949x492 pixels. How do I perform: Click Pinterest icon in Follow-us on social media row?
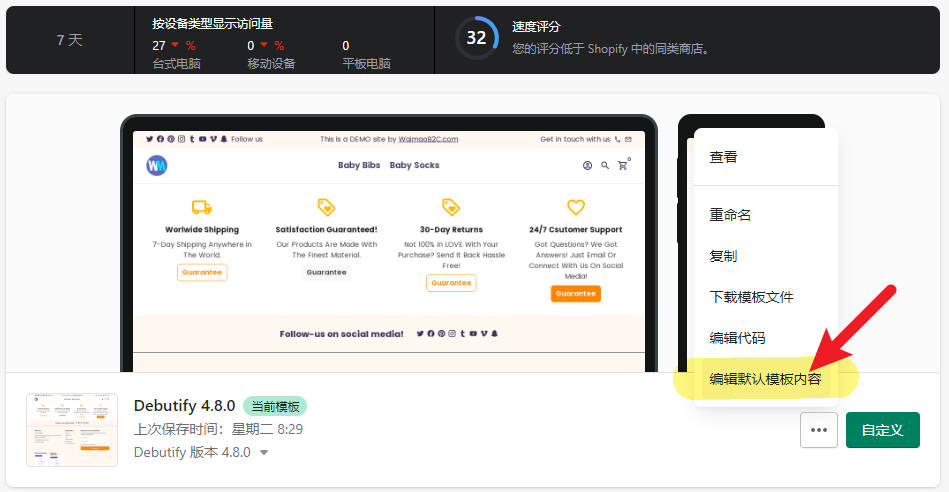[441, 333]
